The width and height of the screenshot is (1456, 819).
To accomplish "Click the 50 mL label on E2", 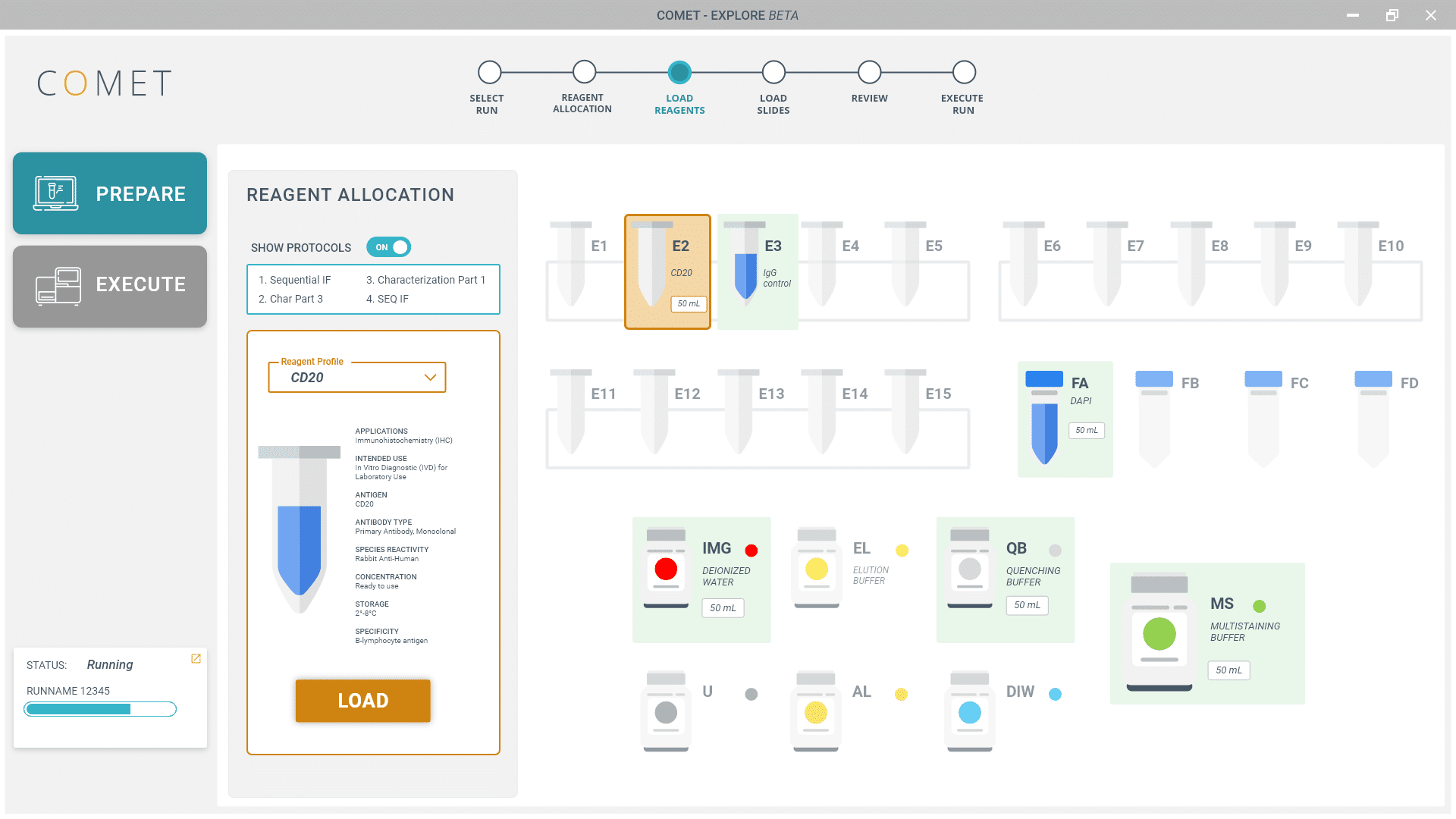I will click(689, 304).
